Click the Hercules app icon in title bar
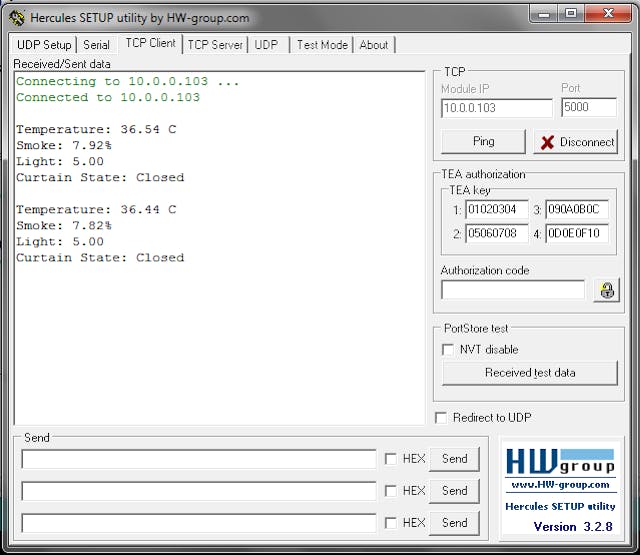 coord(17,18)
